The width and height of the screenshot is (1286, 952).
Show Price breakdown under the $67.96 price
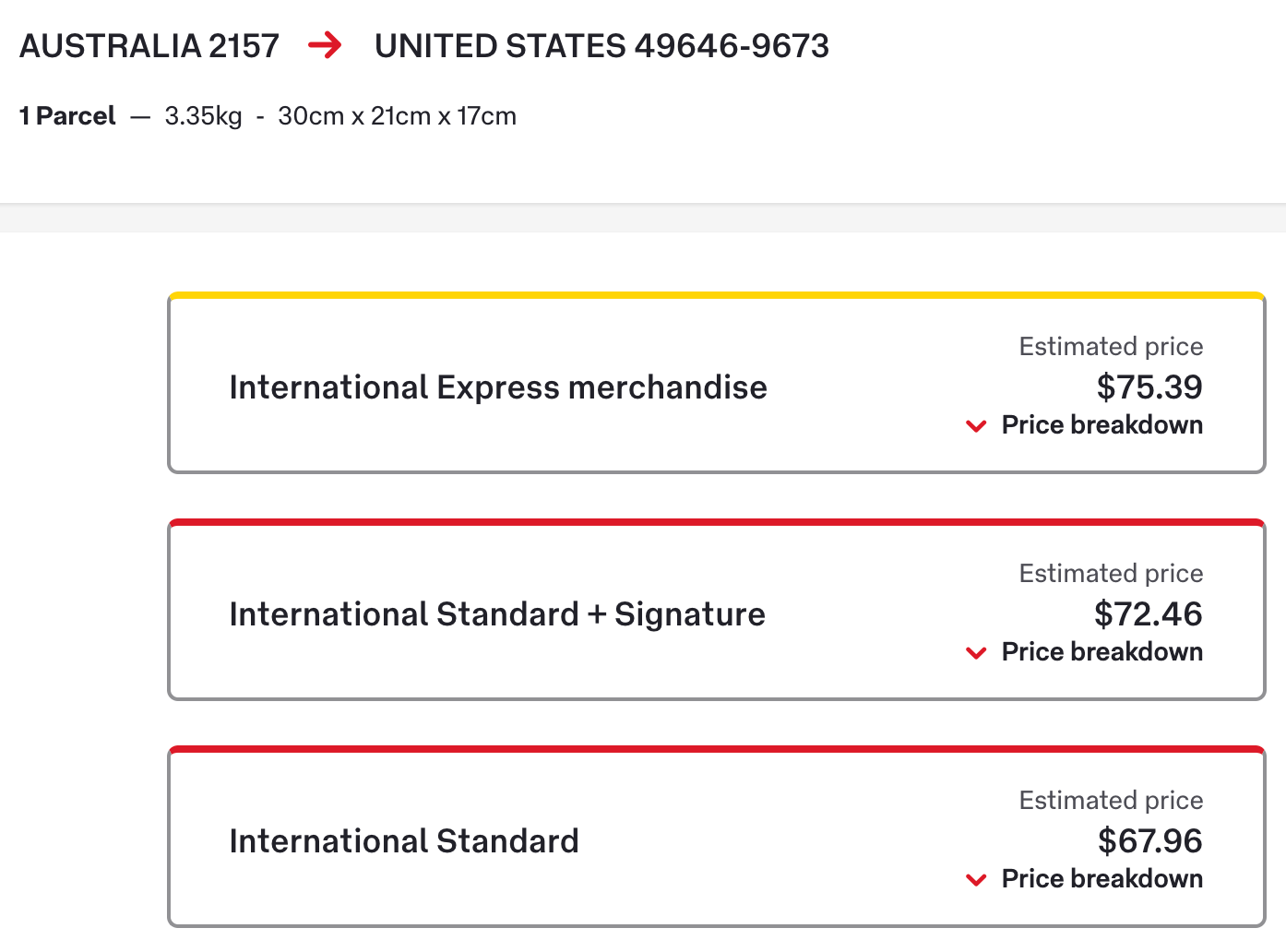(x=1101, y=879)
